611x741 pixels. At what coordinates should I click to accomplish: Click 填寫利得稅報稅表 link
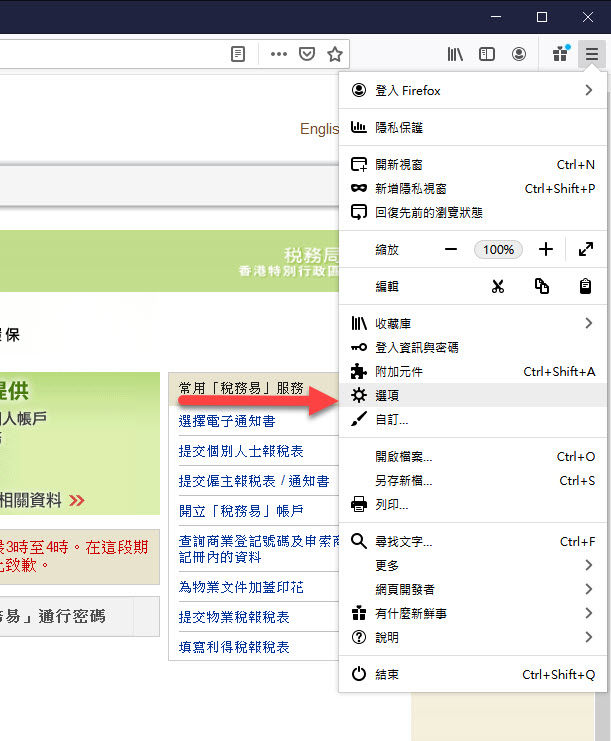pyautogui.click(x=234, y=647)
